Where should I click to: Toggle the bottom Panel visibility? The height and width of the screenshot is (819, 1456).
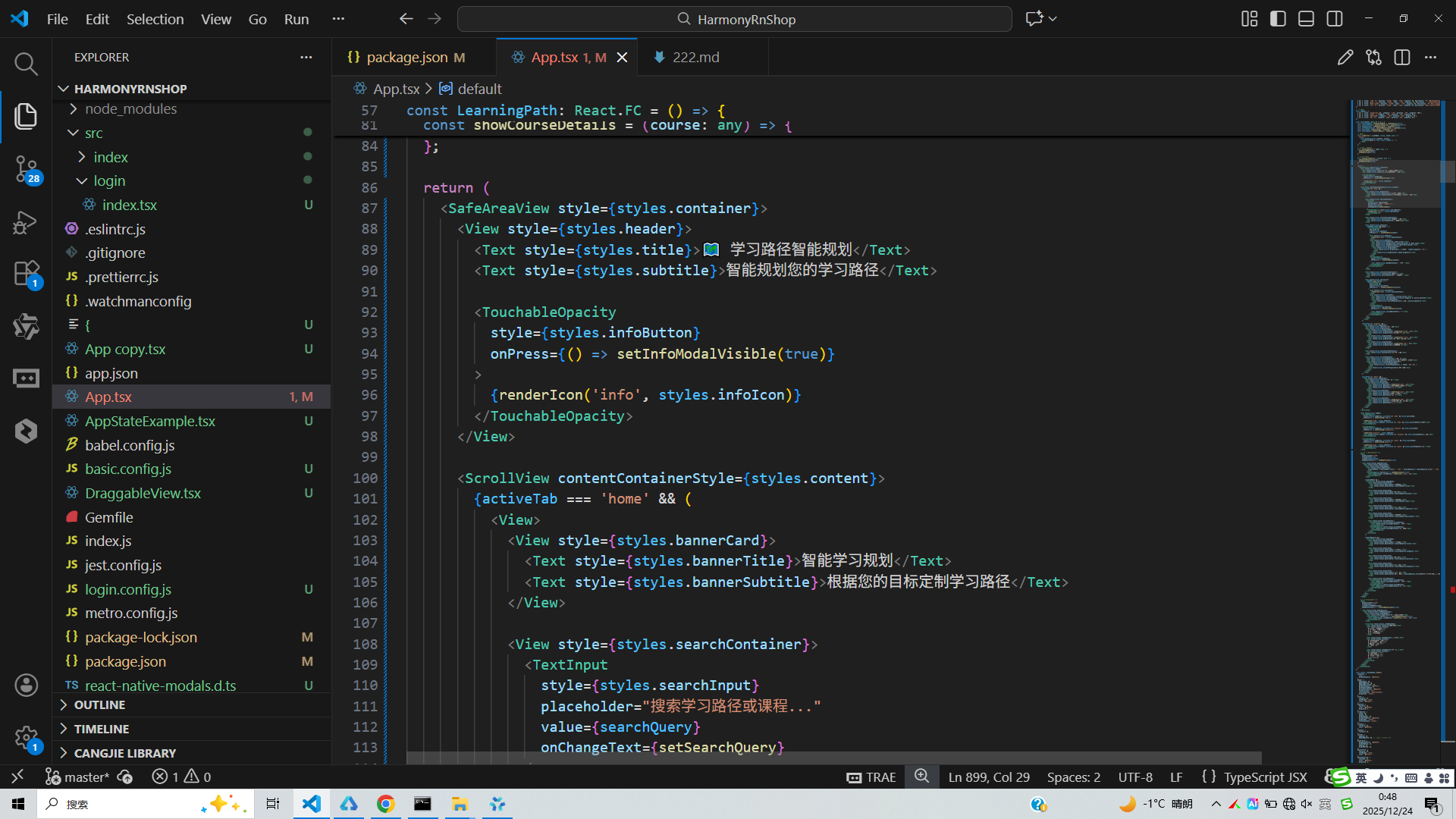pos(1306,19)
